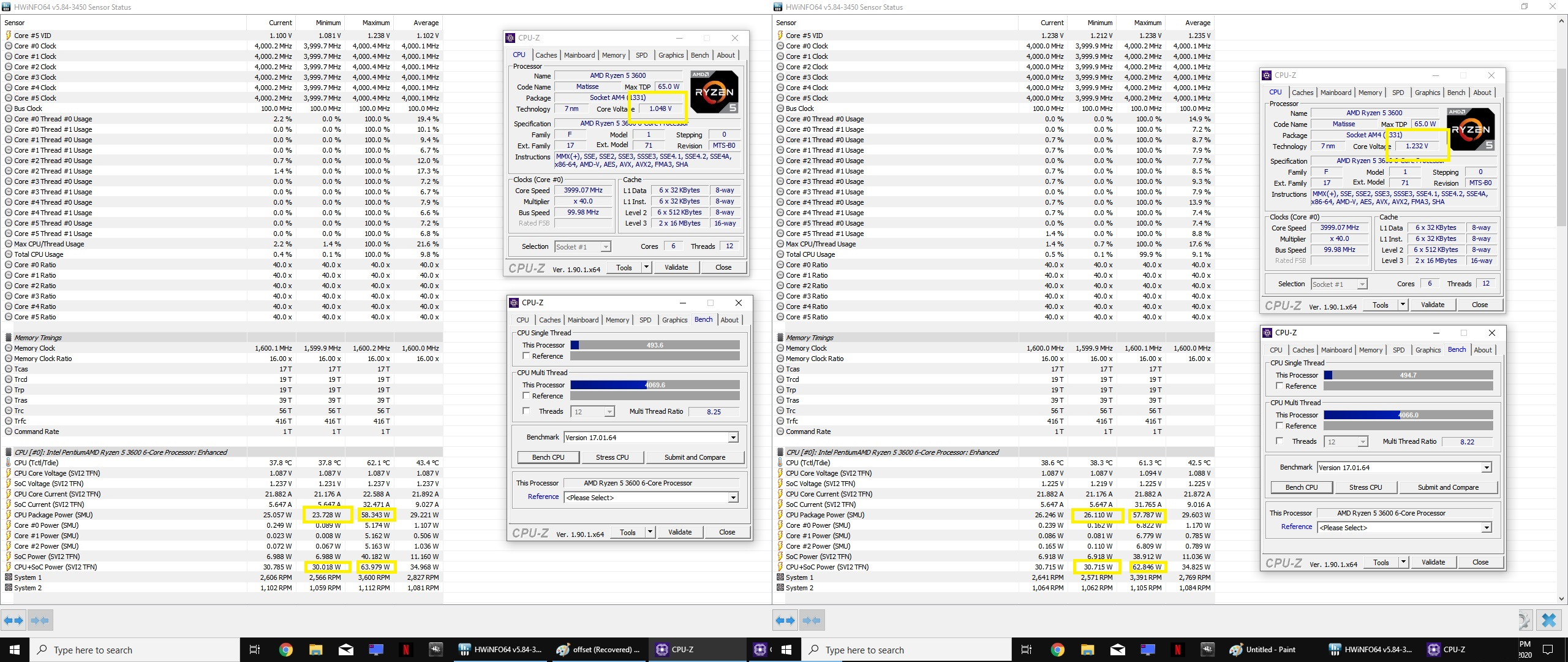Screen dimensions: 1568x662
Task: Open Benchmark version dropdown in 494.7 bench window
Action: point(1487,468)
